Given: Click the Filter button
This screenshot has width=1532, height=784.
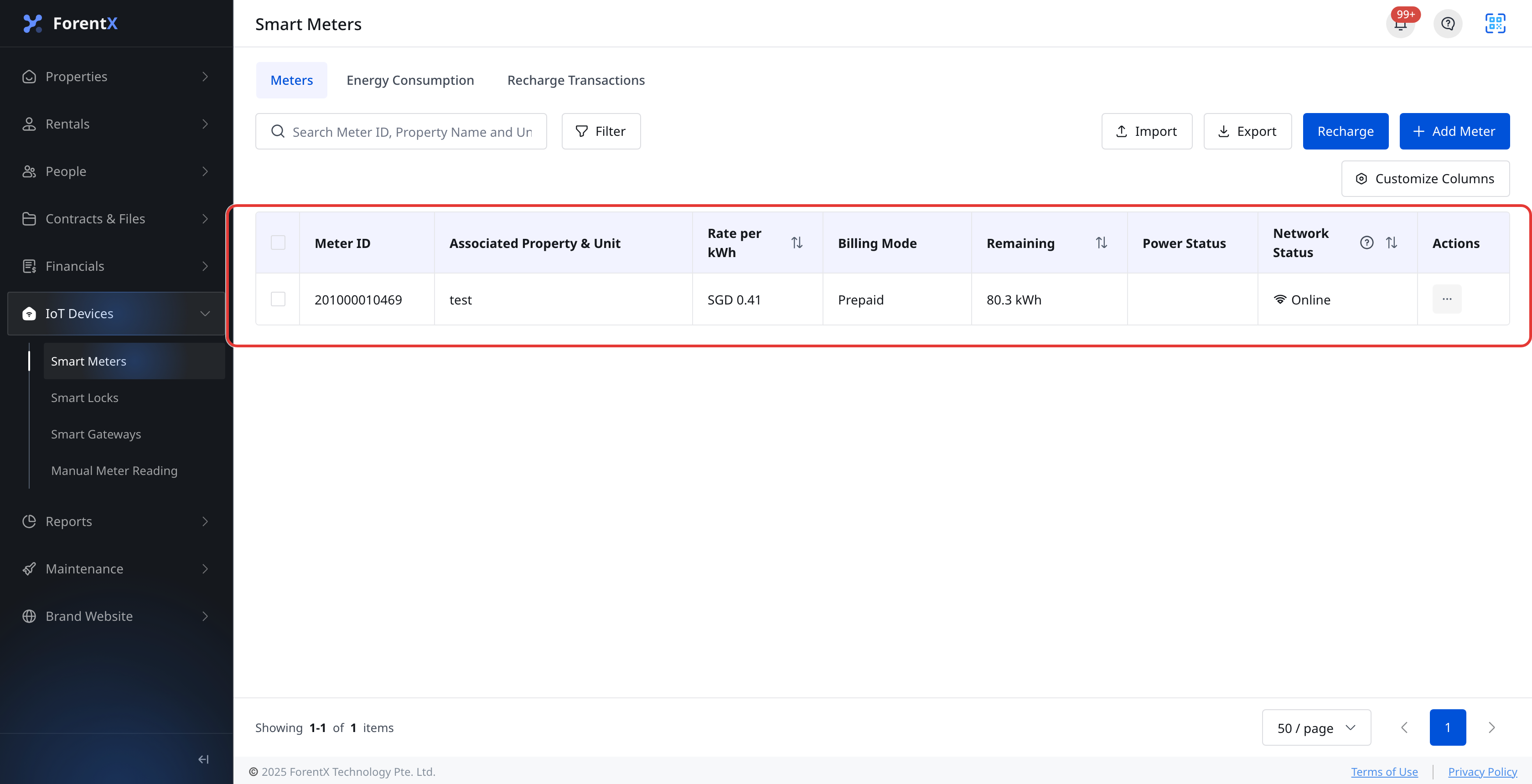Looking at the screenshot, I should (600, 131).
